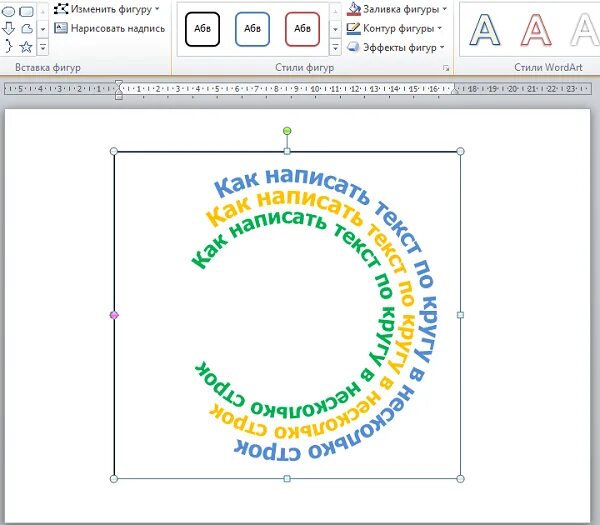Screen dimensions: 600x525
Task: Click the top middle sizing handle
Action: (x=287, y=151)
